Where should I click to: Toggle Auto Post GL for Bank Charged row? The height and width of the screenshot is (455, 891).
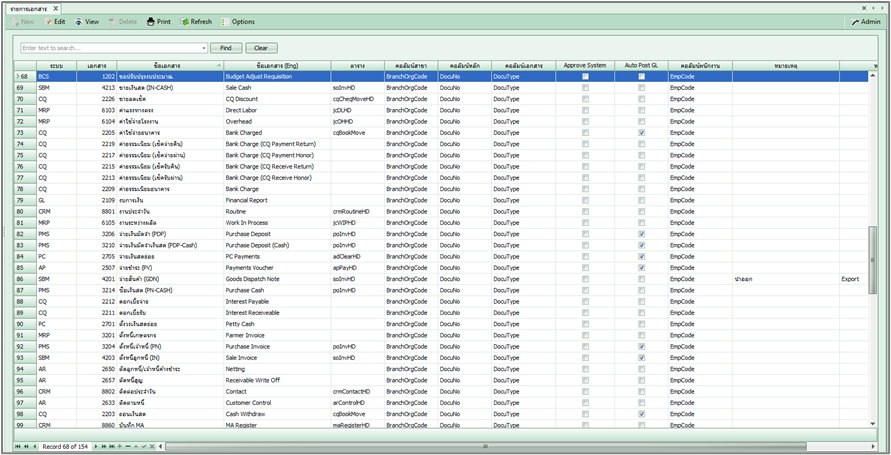coord(641,133)
